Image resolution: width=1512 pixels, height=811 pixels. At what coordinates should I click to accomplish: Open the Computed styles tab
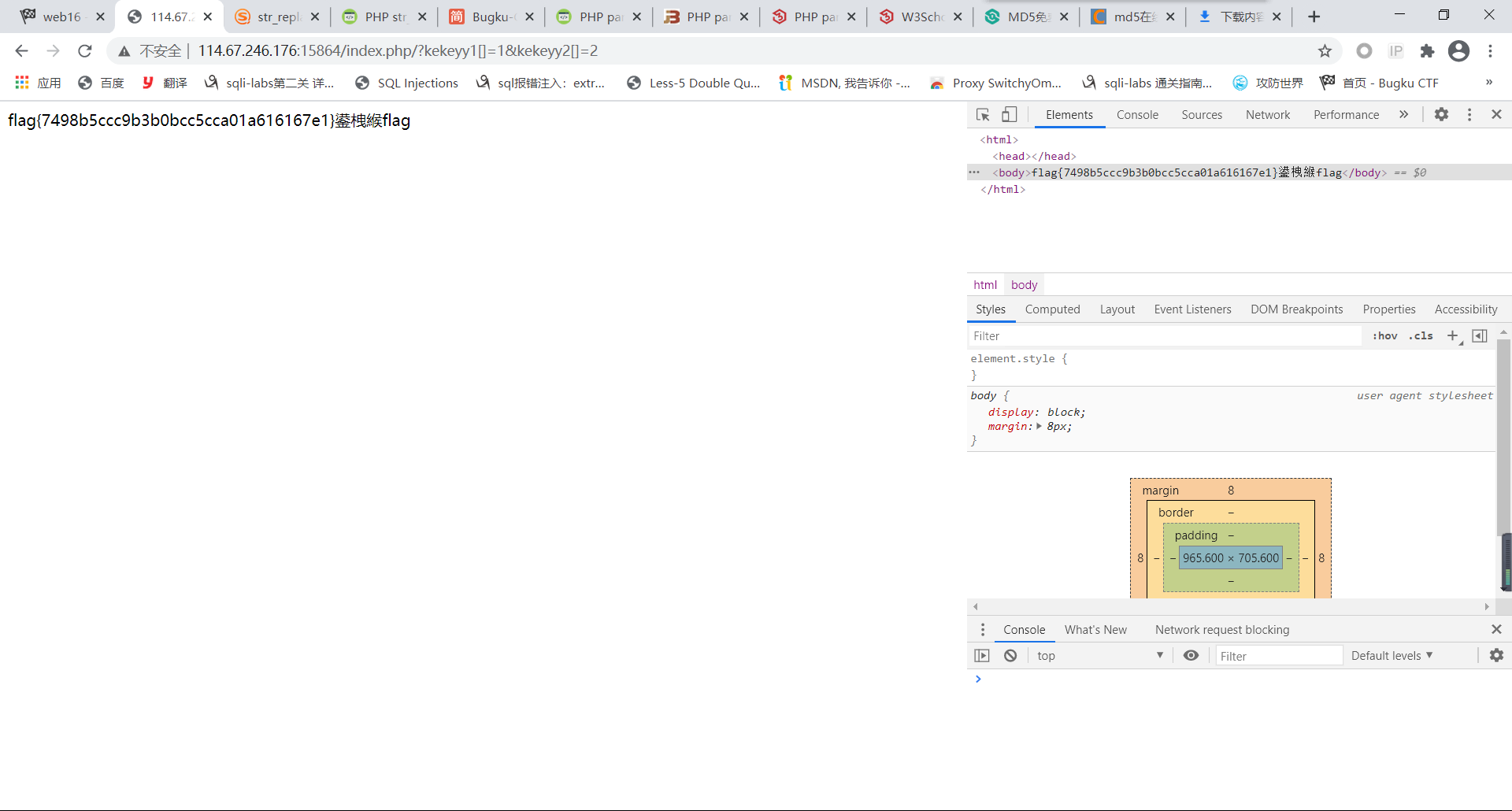pos(1052,309)
